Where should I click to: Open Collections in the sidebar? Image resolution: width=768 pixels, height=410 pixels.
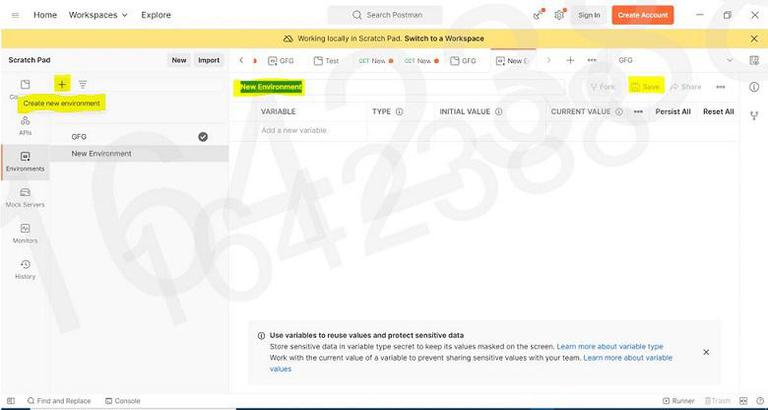coord(25,89)
